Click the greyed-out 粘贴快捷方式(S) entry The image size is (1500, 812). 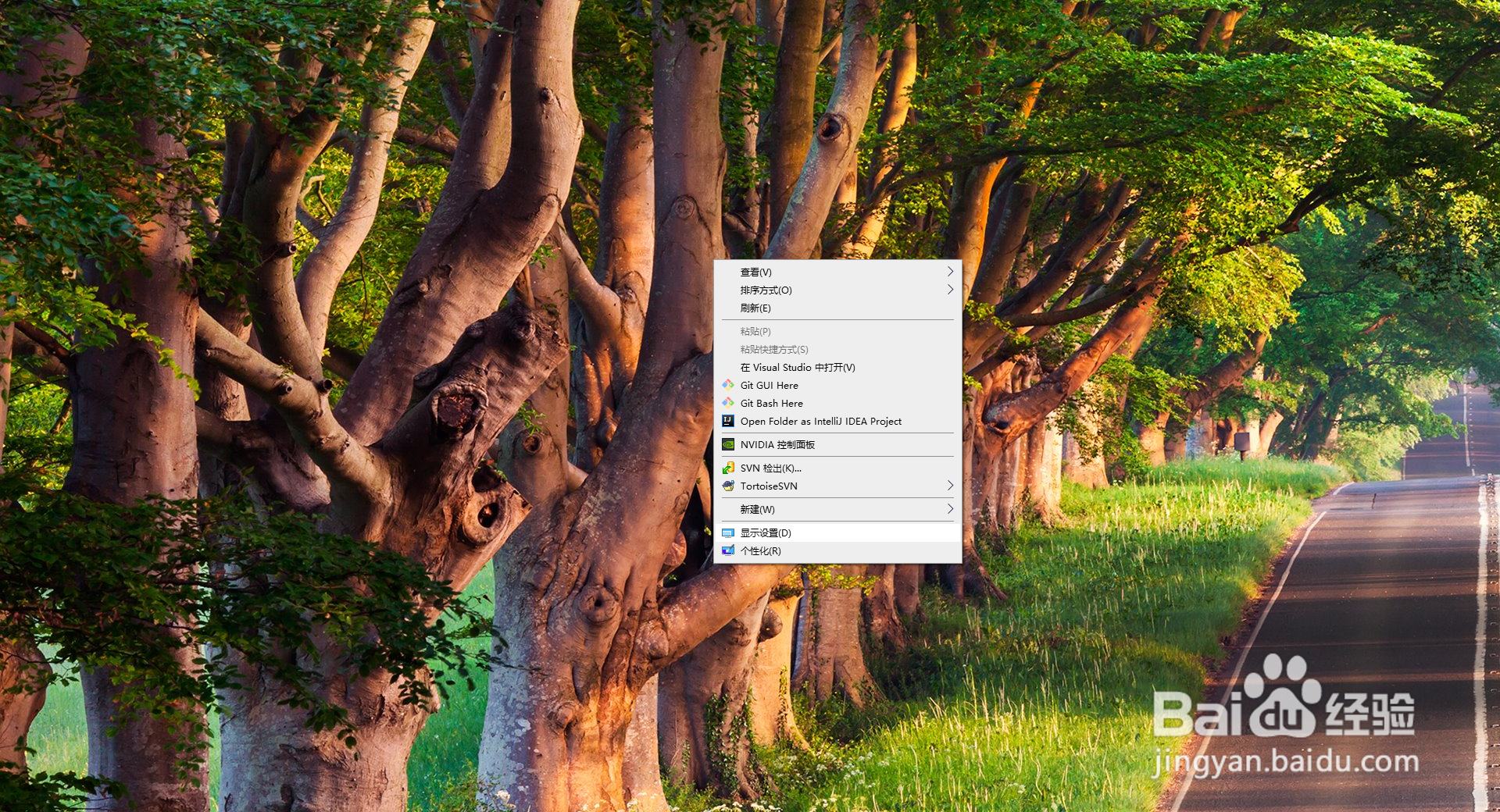tap(837, 349)
